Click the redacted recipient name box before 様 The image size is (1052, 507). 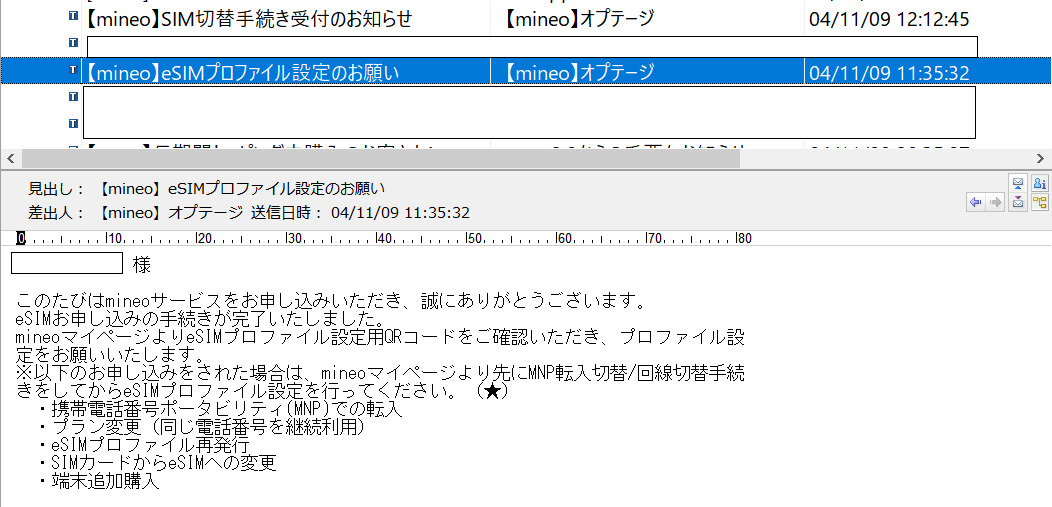click(x=67, y=263)
